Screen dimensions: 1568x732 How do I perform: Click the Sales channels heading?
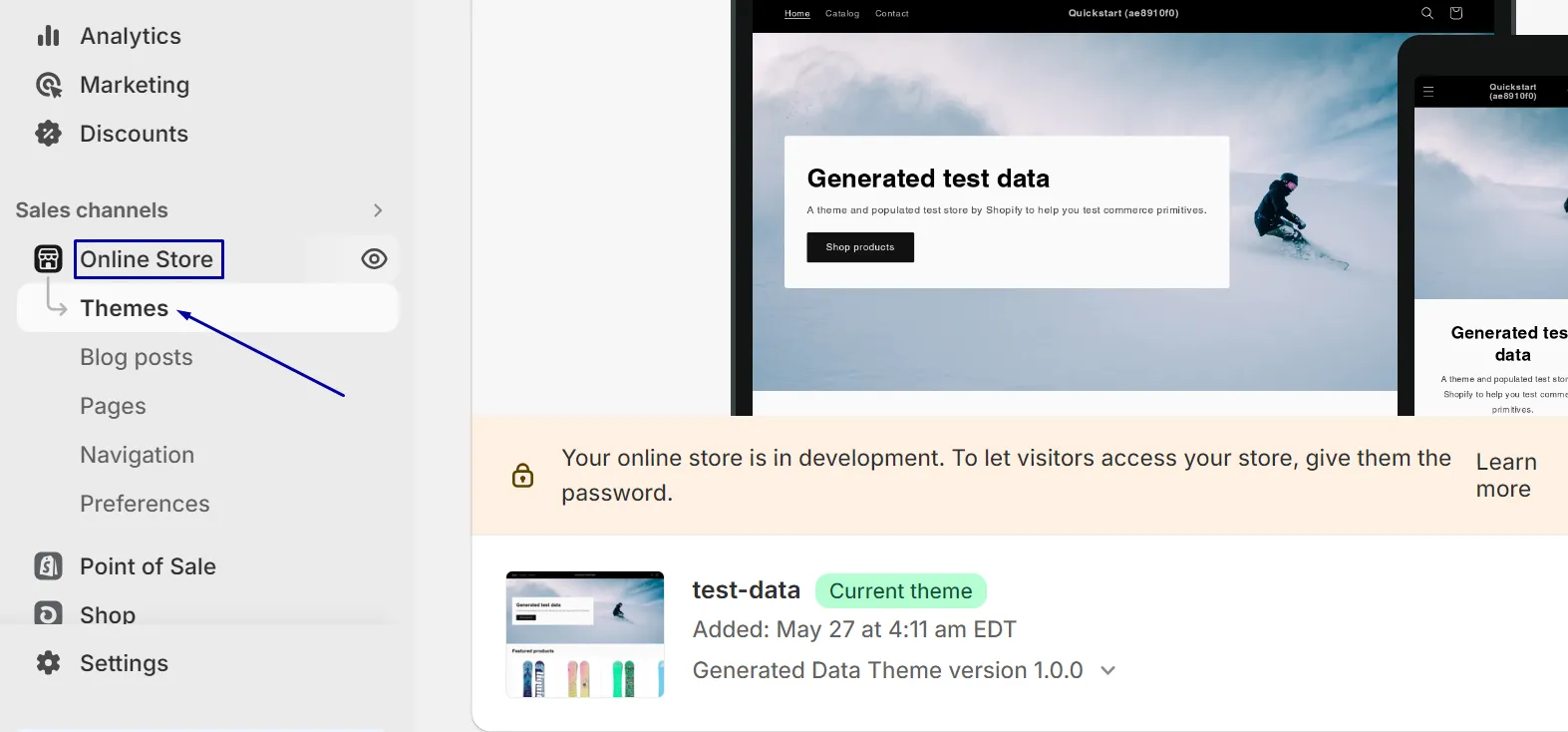coord(92,210)
